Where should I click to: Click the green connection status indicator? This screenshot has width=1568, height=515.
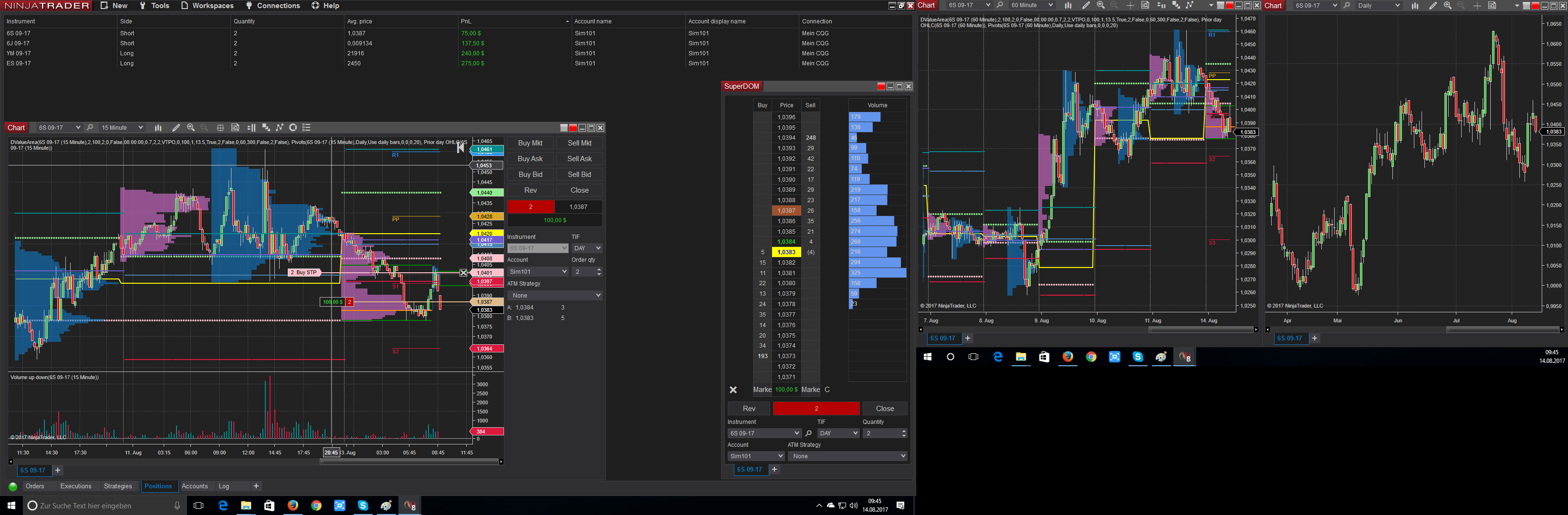(13, 486)
